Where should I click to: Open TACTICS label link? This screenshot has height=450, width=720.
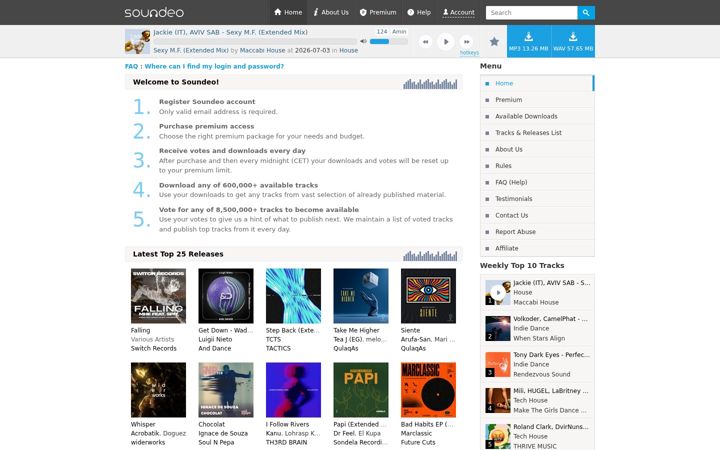click(x=278, y=349)
